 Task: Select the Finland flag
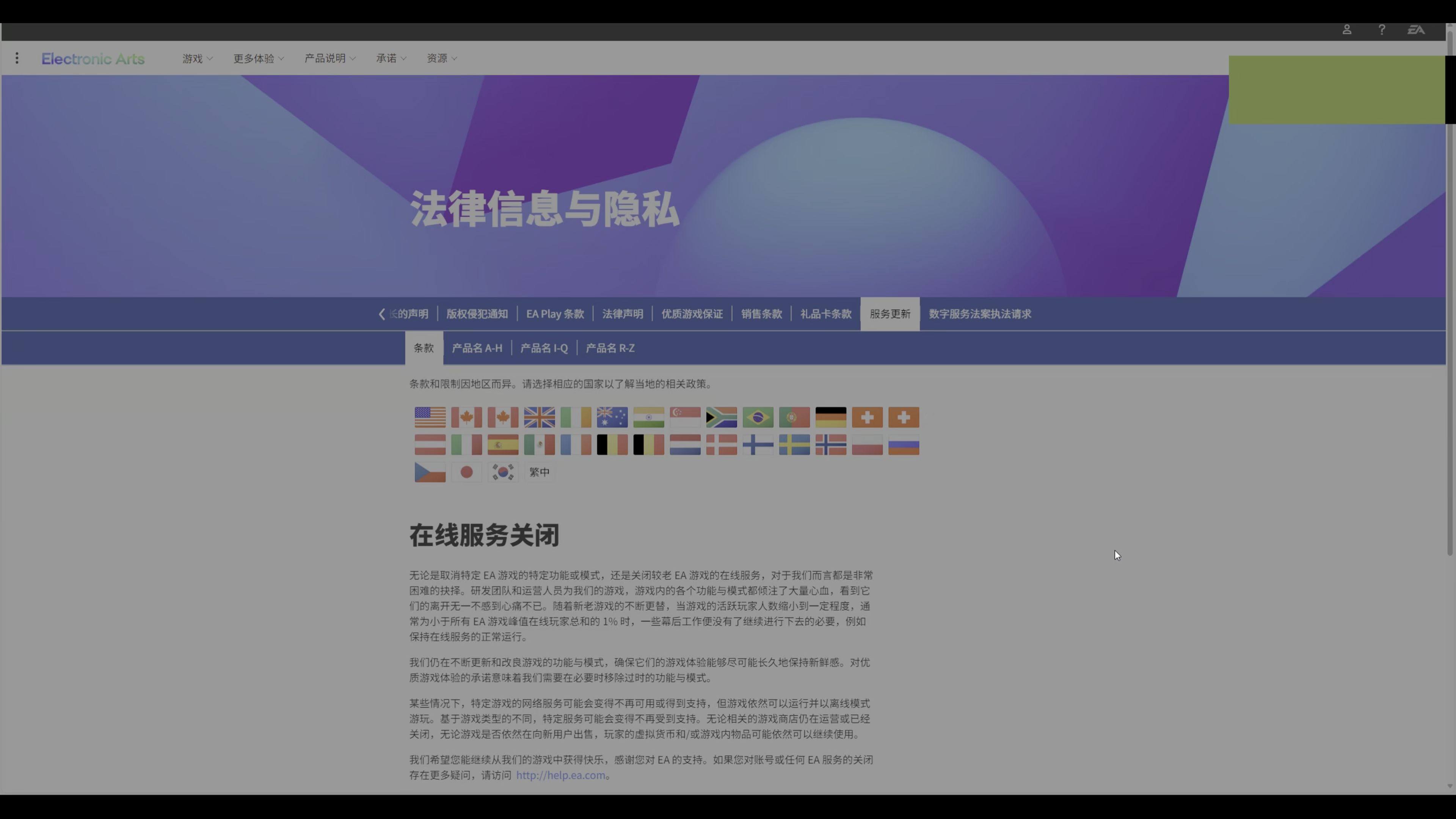[x=758, y=445]
